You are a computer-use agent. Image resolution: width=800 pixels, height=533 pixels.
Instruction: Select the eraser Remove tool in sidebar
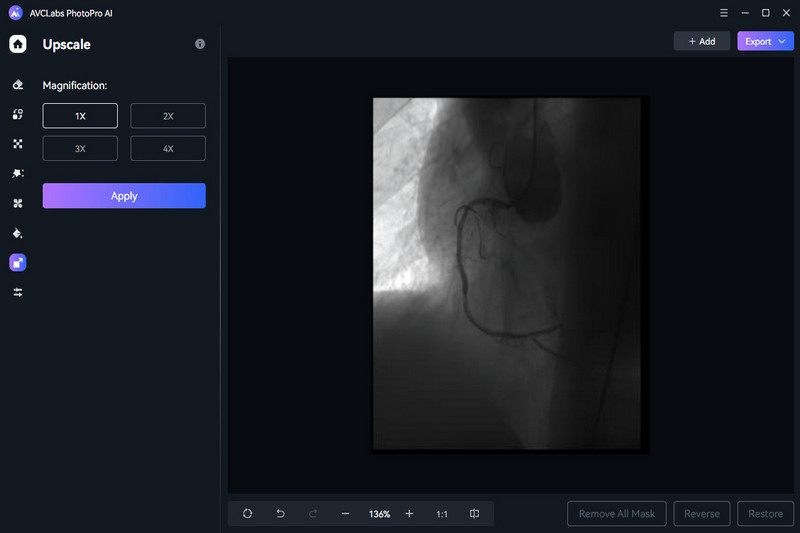(x=18, y=85)
